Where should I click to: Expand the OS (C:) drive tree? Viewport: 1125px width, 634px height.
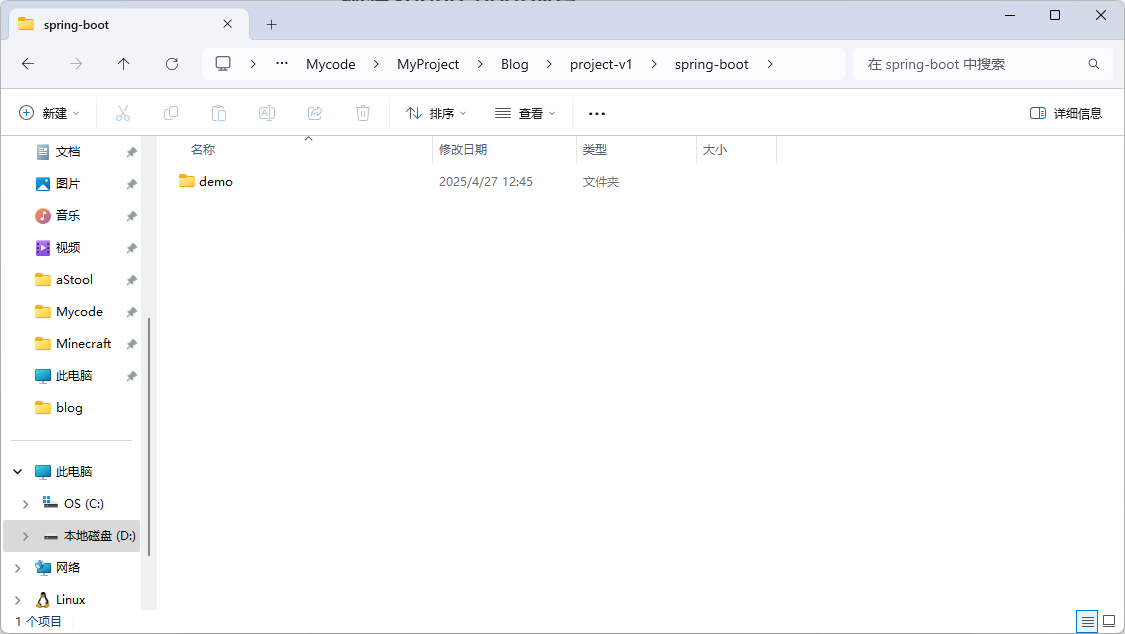pos(26,504)
